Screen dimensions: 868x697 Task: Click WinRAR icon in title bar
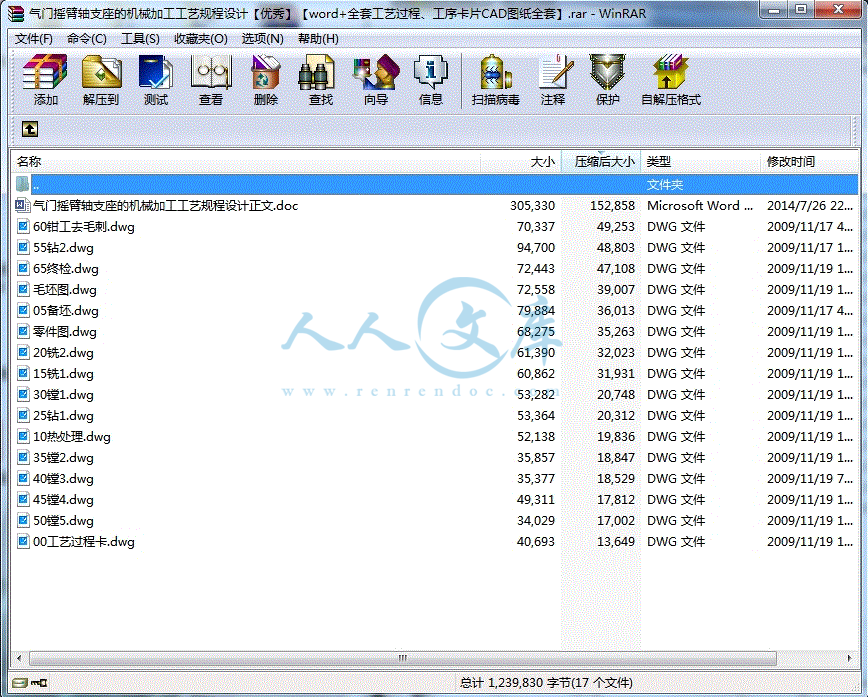click(16, 13)
